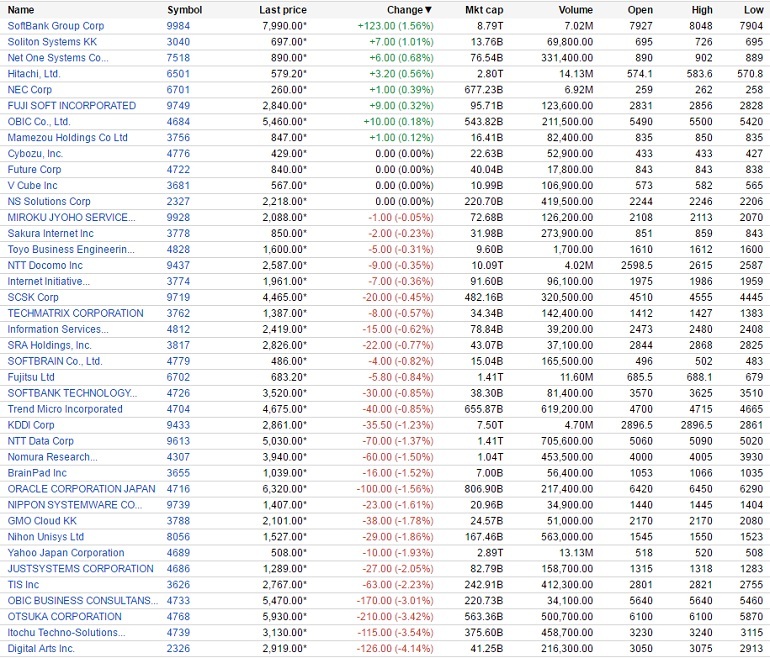Open TIS Inc link

(x=23, y=584)
